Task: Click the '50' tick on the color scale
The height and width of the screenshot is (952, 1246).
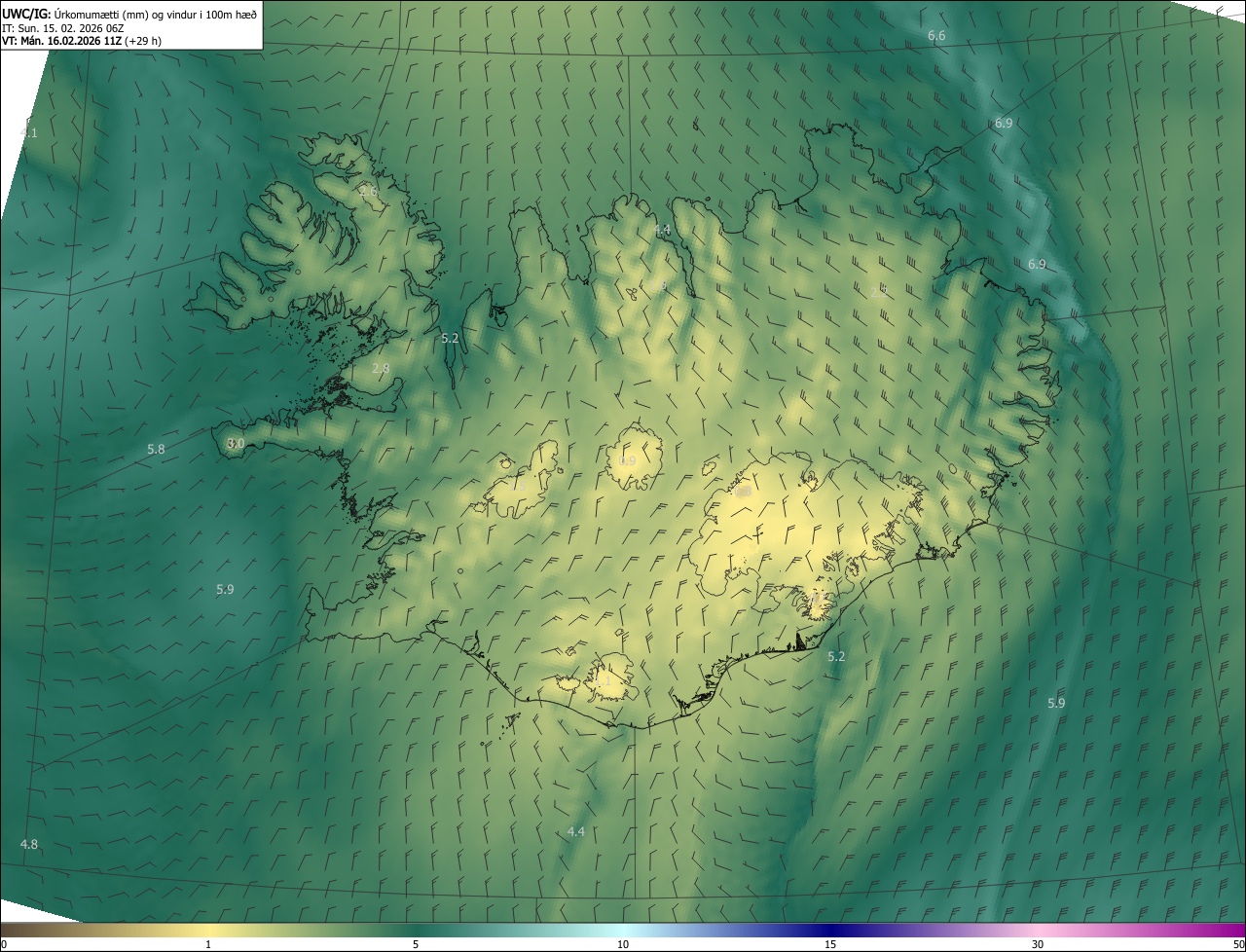Action: [x=1238, y=944]
